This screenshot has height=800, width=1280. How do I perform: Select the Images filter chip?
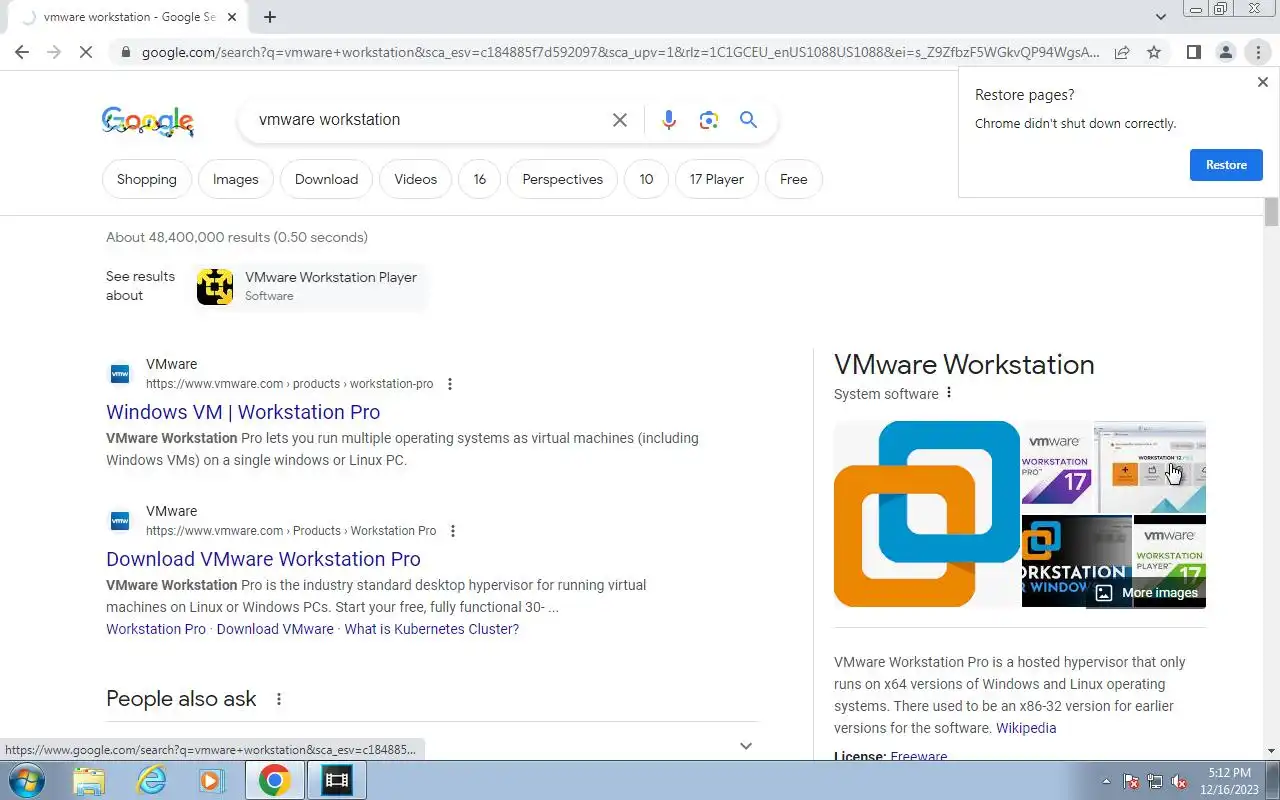click(236, 179)
